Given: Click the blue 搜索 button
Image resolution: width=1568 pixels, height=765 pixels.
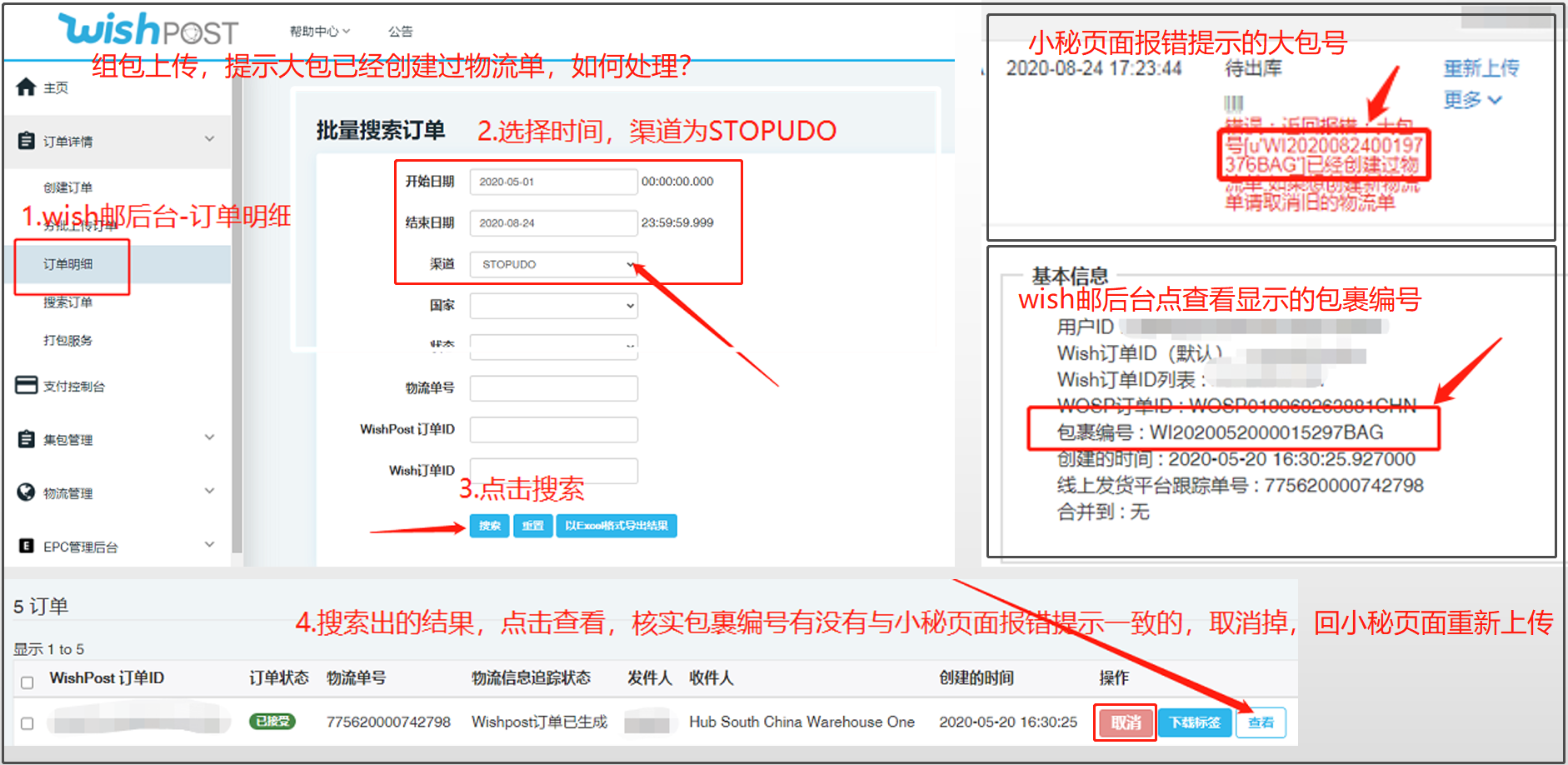Looking at the screenshot, I should pyautogui.click(x=489, y=526).
